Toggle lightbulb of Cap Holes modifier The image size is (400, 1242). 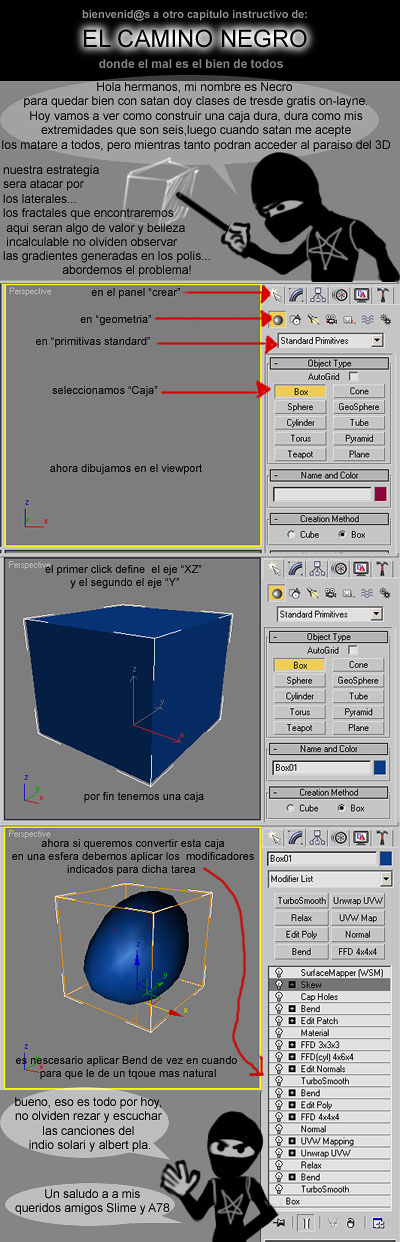(x=278, y=997)
